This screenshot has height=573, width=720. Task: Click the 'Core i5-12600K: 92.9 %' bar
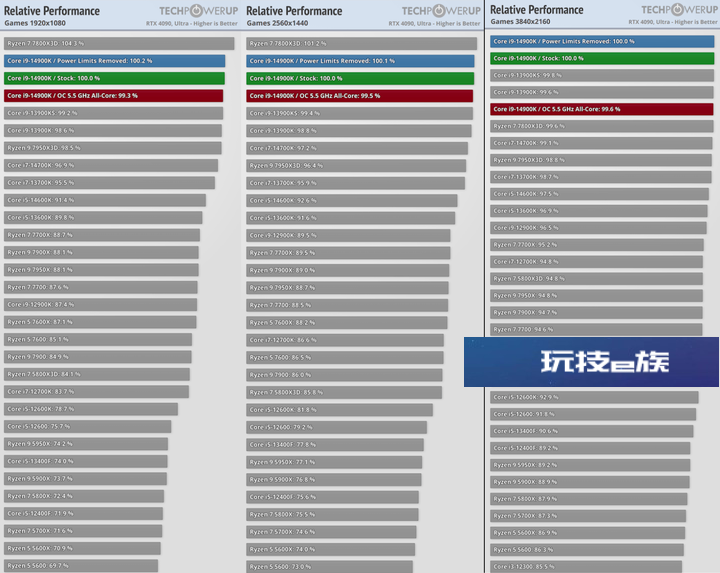coord(595,398)
